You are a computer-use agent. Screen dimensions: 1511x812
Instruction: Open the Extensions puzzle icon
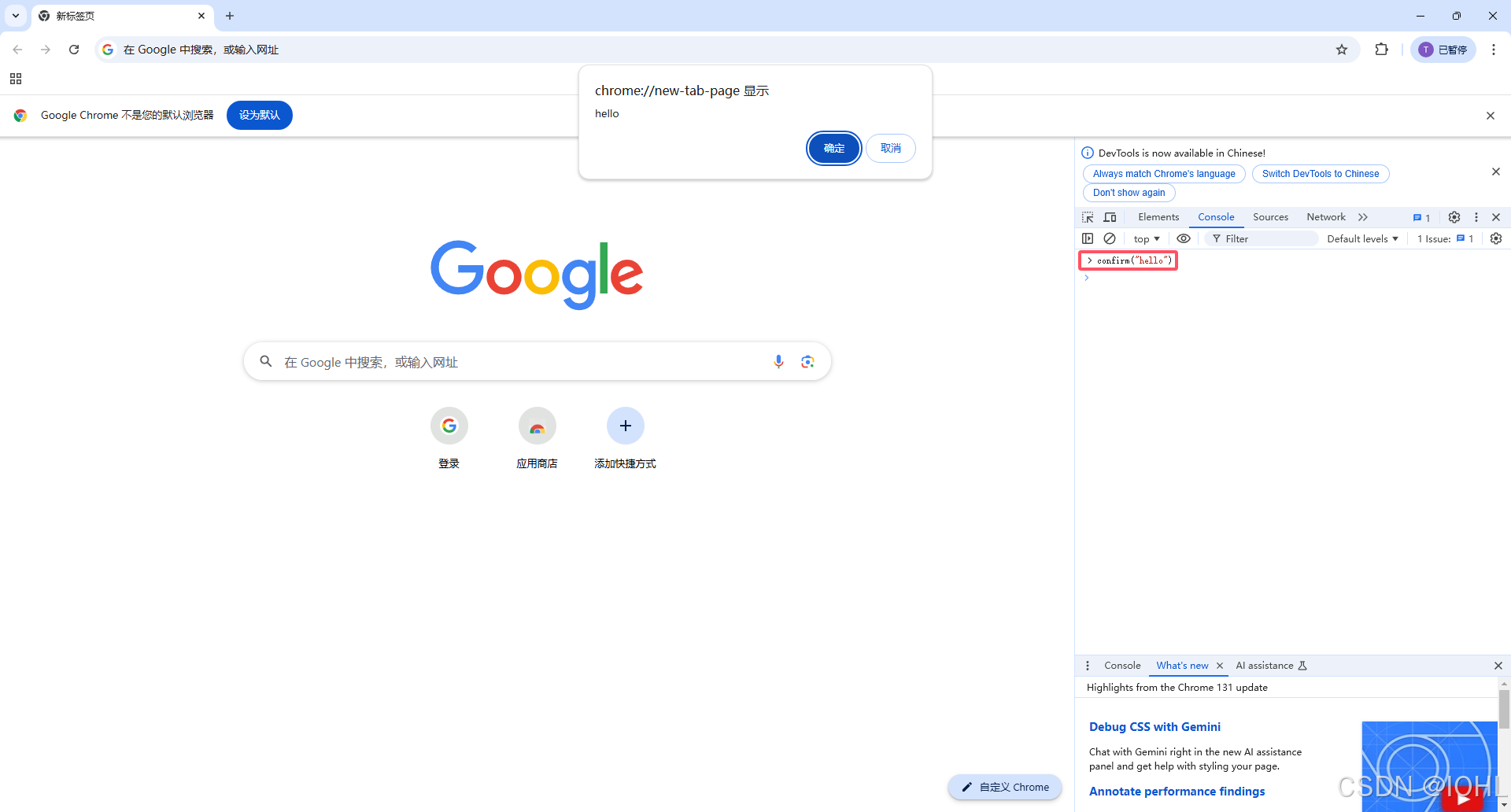1381,50
